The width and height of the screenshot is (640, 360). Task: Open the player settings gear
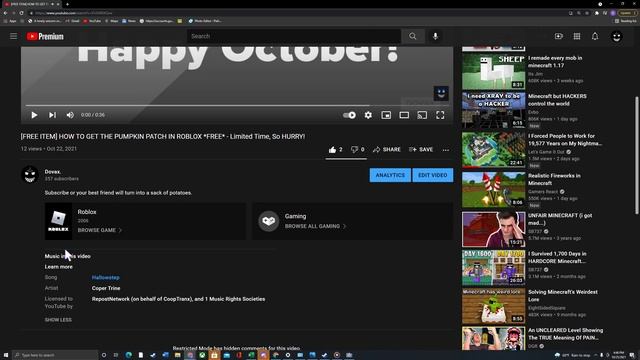click(368, 115)
